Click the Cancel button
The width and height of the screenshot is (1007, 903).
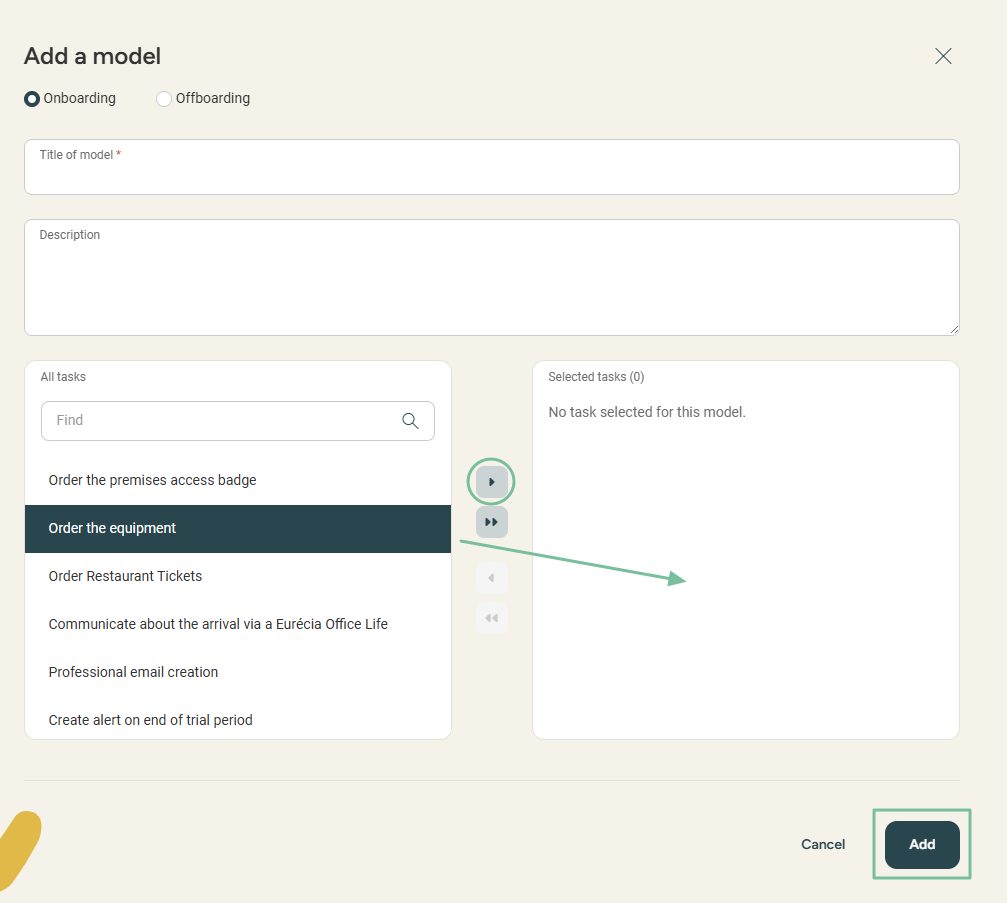coord(823,845)
